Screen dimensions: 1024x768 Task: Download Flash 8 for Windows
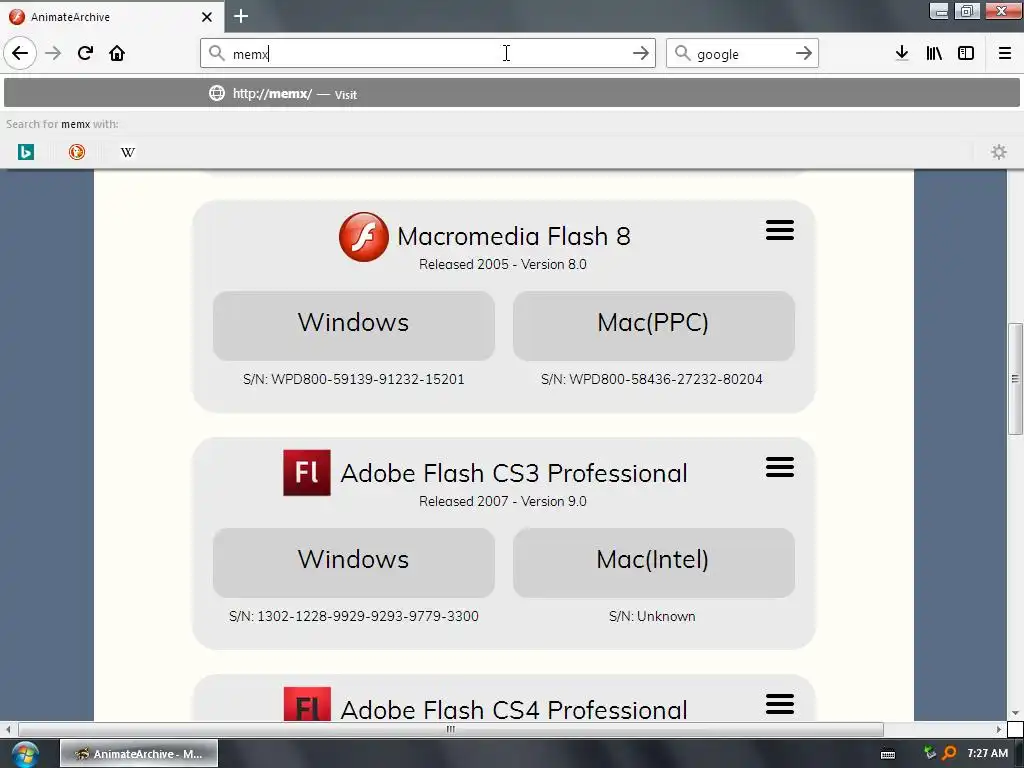[353, 325]
